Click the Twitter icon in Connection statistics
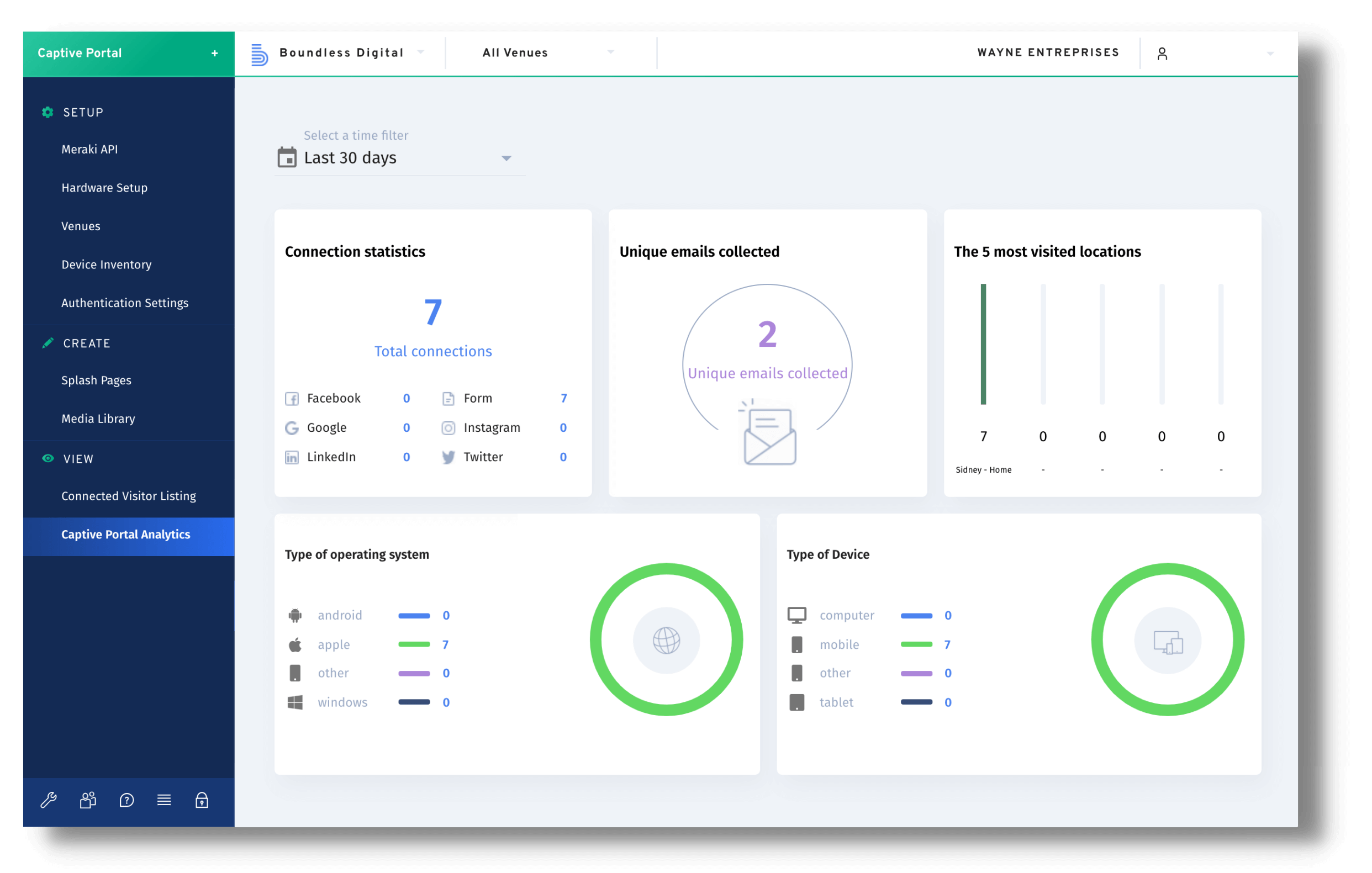This screenshot has width=1372, height=873. coord(449,457)
